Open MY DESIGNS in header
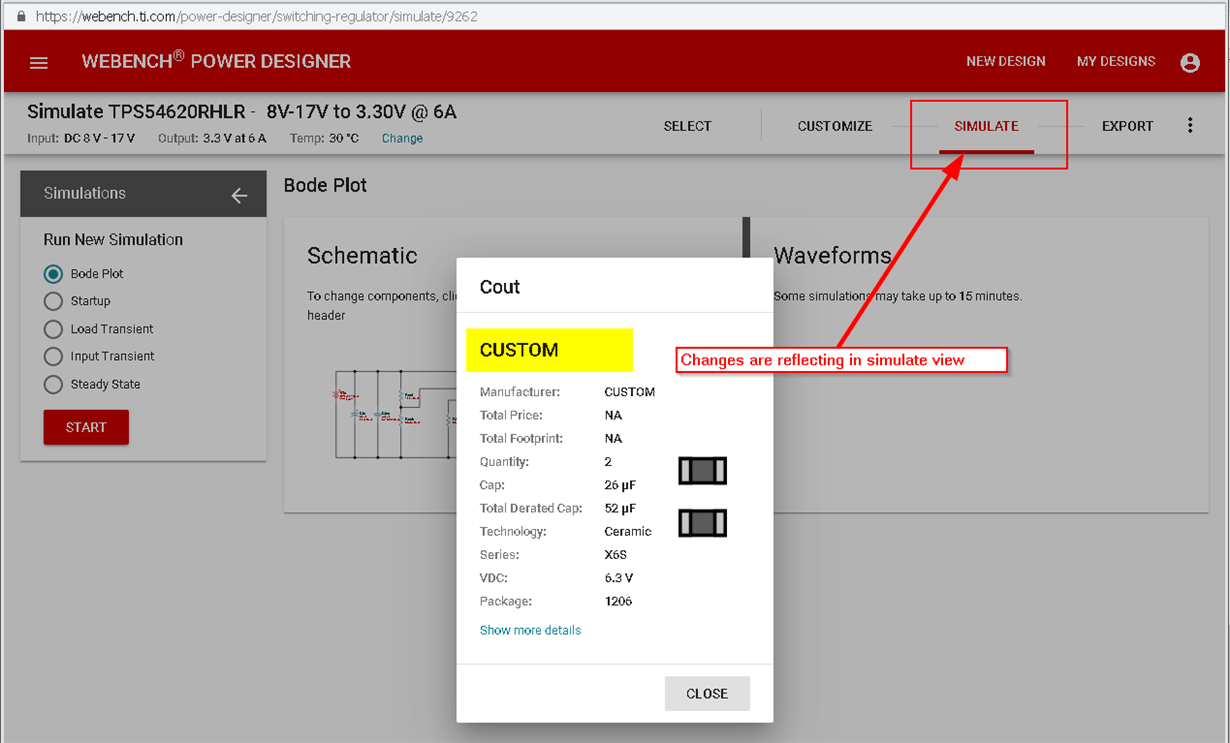Image resolution: width=1230 pixels, height=743 pixels. 1116,62
